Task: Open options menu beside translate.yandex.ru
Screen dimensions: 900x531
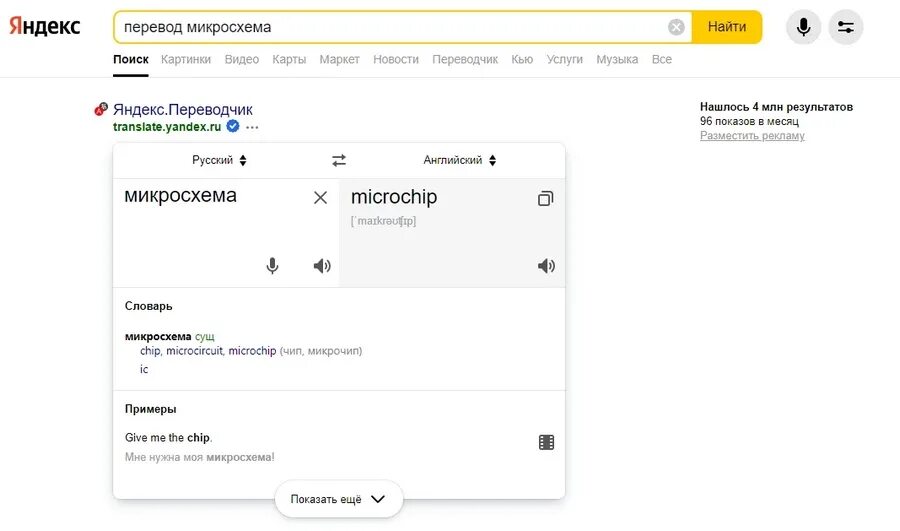Action: [x=252, y=127]
